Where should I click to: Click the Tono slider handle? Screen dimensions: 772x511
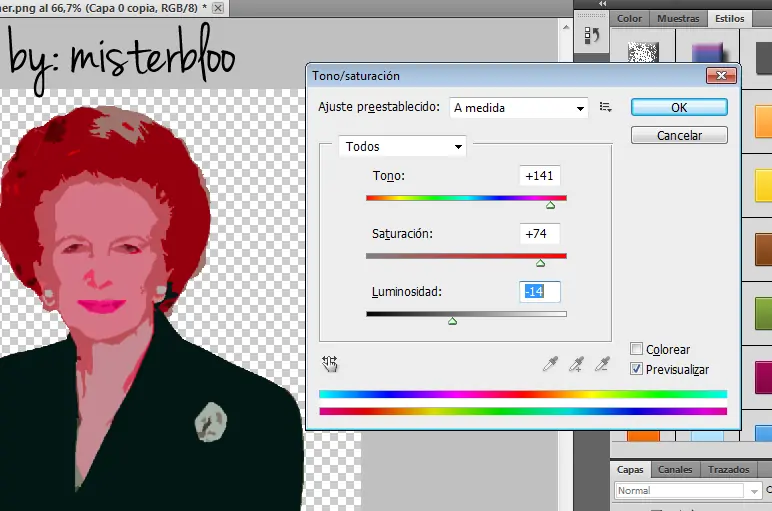pos(550,205)
